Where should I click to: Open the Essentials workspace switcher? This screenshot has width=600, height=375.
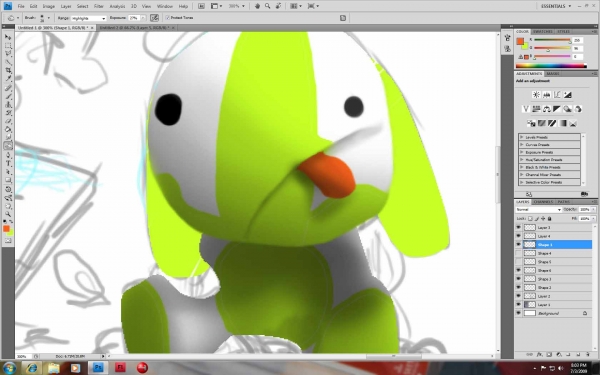[556, 6]
